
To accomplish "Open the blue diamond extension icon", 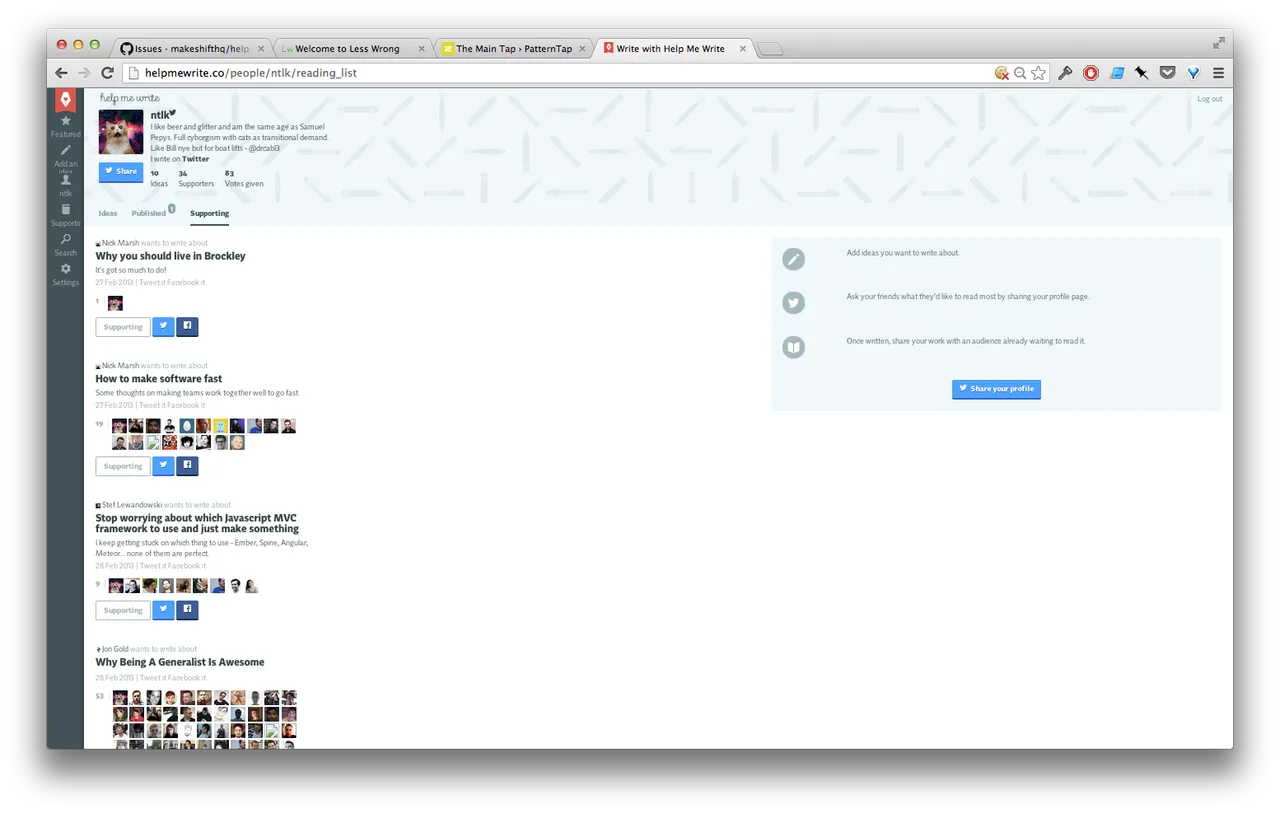I will 1193,73.
